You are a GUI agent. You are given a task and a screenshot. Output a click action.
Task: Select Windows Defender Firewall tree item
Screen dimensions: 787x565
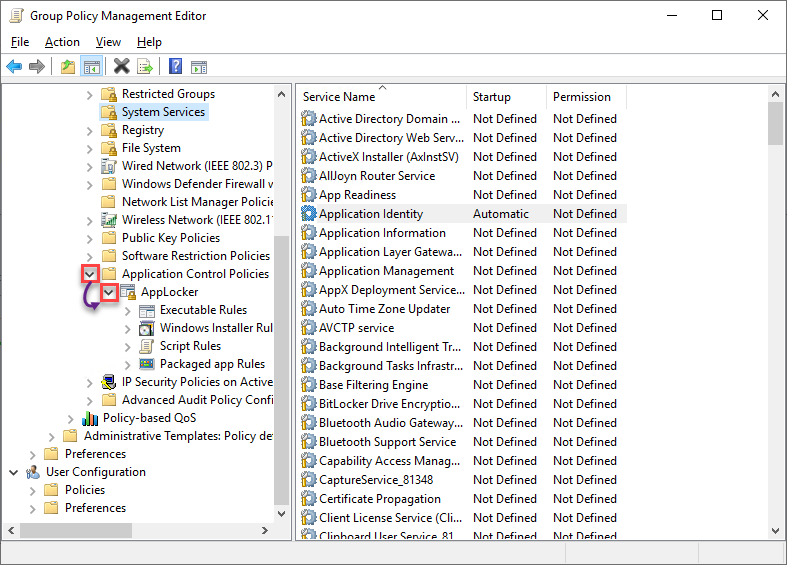(x=197, y=184)
